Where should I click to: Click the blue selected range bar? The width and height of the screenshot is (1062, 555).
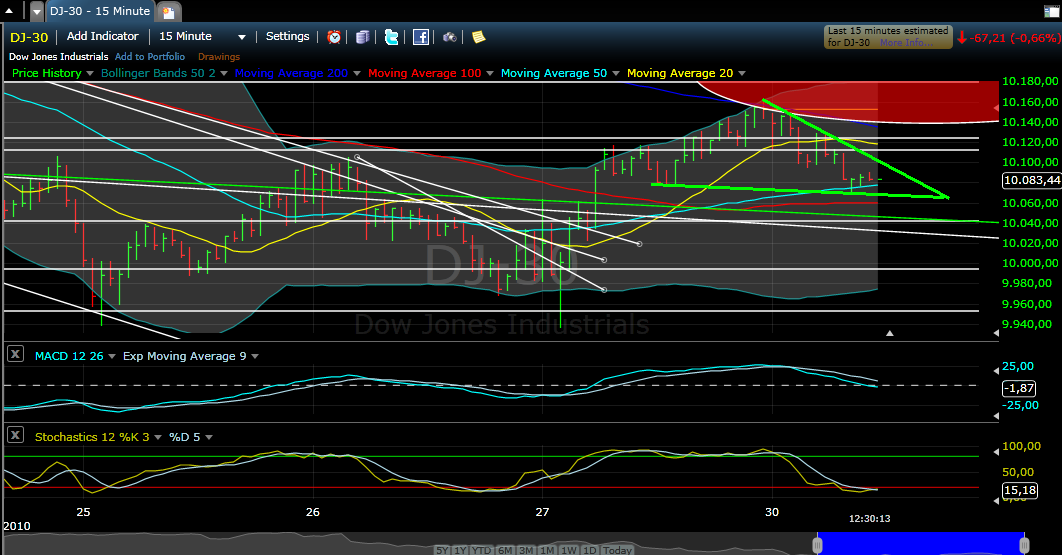point(921,543)
